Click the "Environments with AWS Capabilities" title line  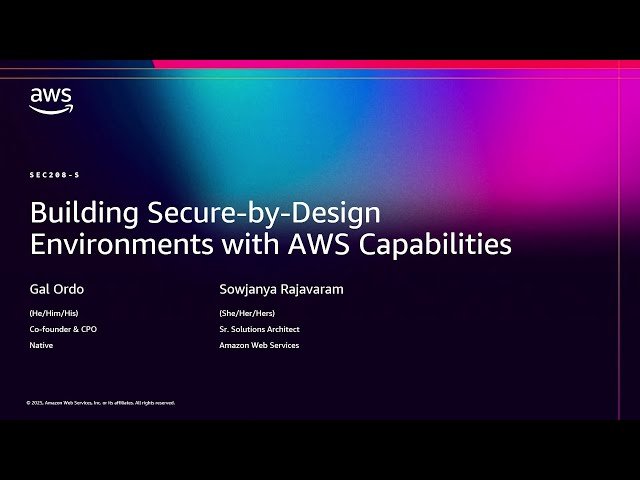point(270,244)
